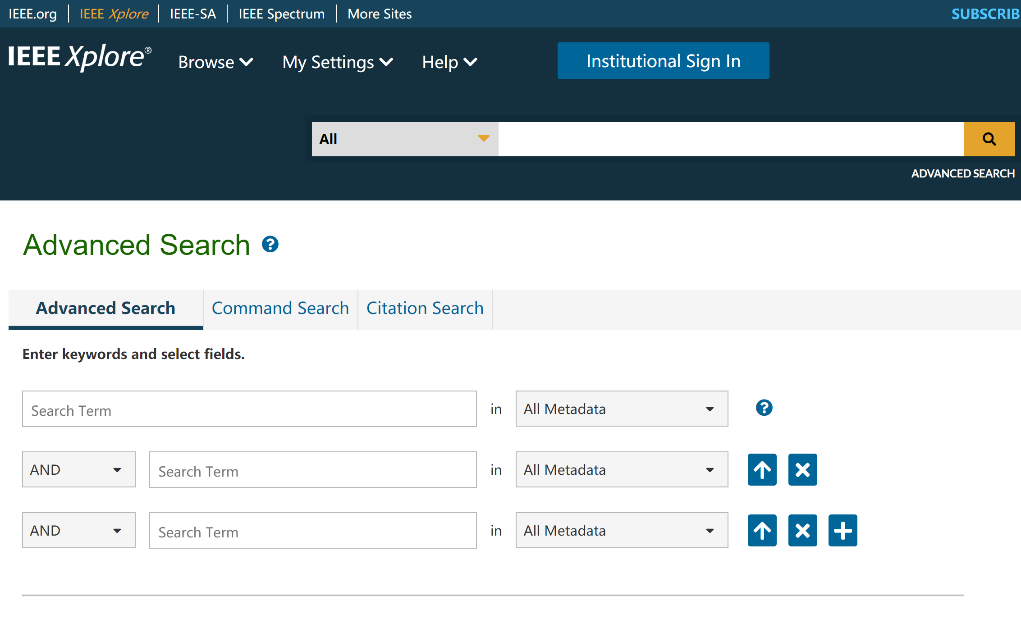1021x623 pixels.
Task: Expand third row's All Metadata dropdown
Action: point(621,531)
